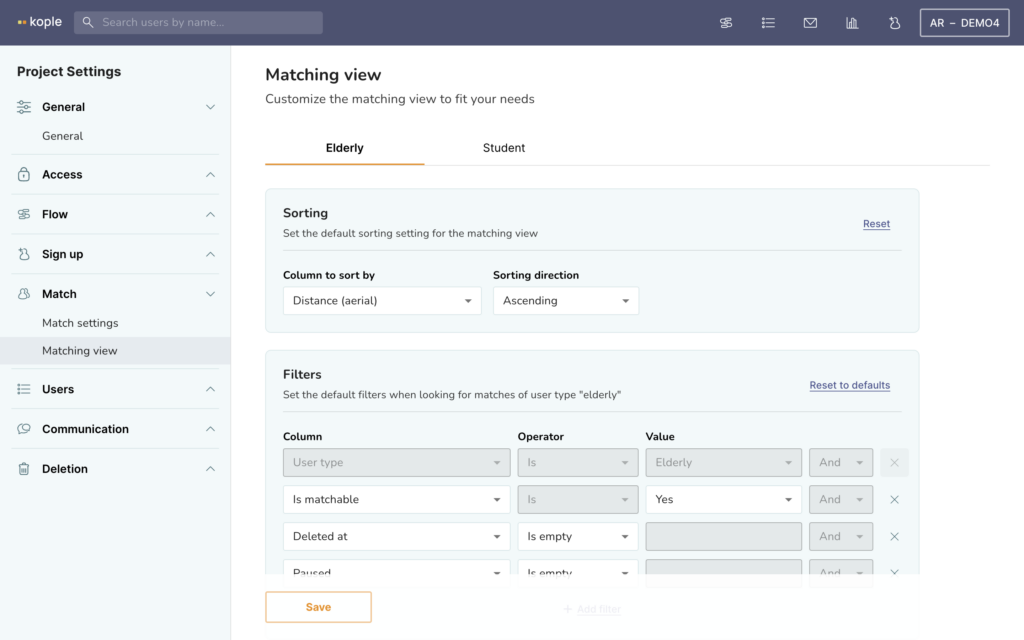The image size is (1024, 640).
Task: Click the Flow icon in sidebar
Action: pyautogui.click(x=24, y=214)
